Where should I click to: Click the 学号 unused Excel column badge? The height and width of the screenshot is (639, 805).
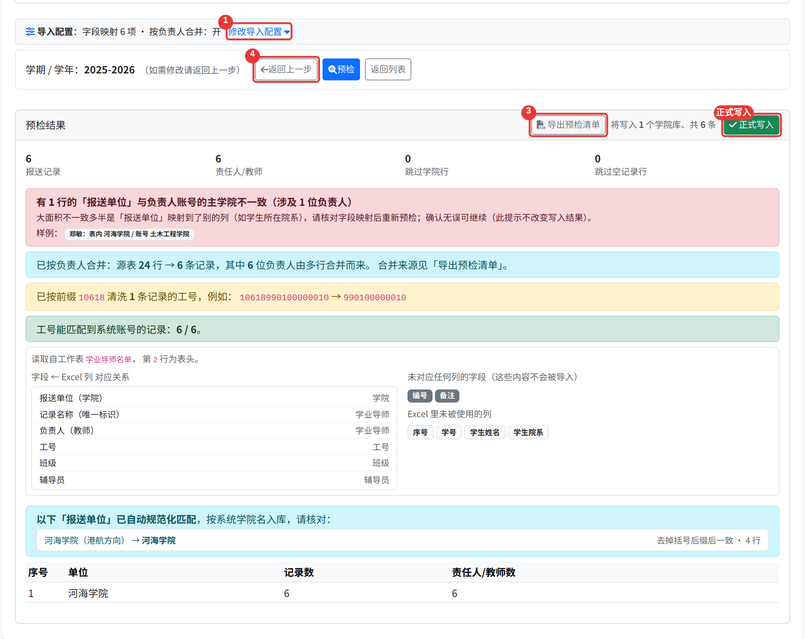pyautogui.click(x=449, y=433)
